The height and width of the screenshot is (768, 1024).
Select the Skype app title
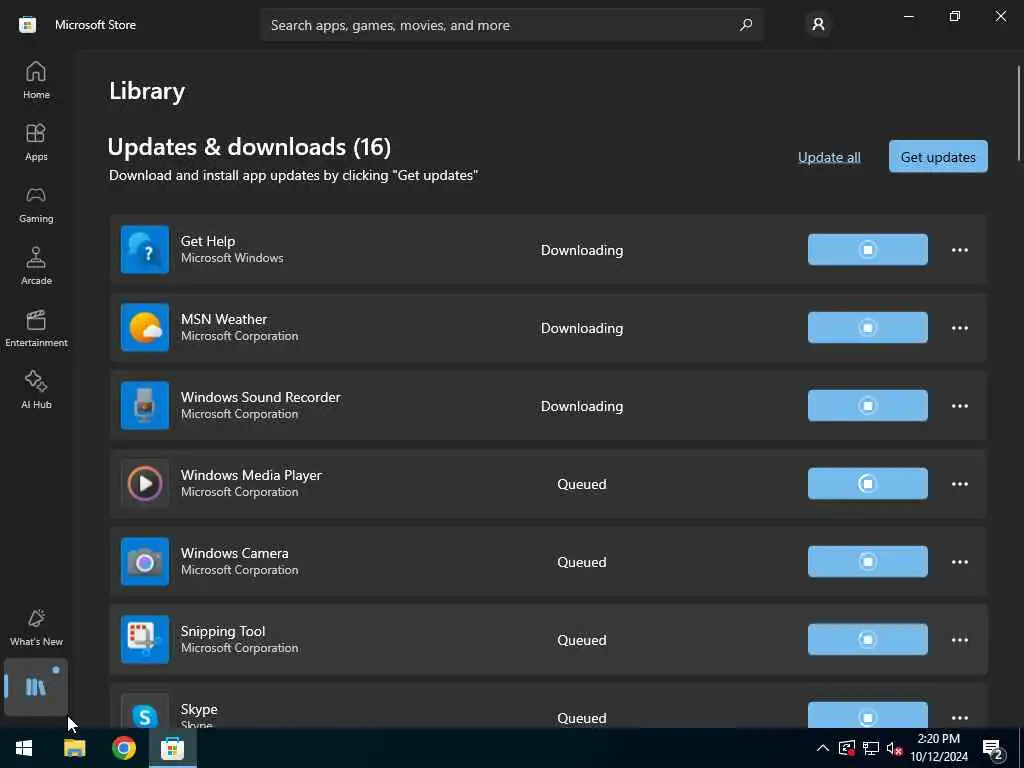coord(199,709)
